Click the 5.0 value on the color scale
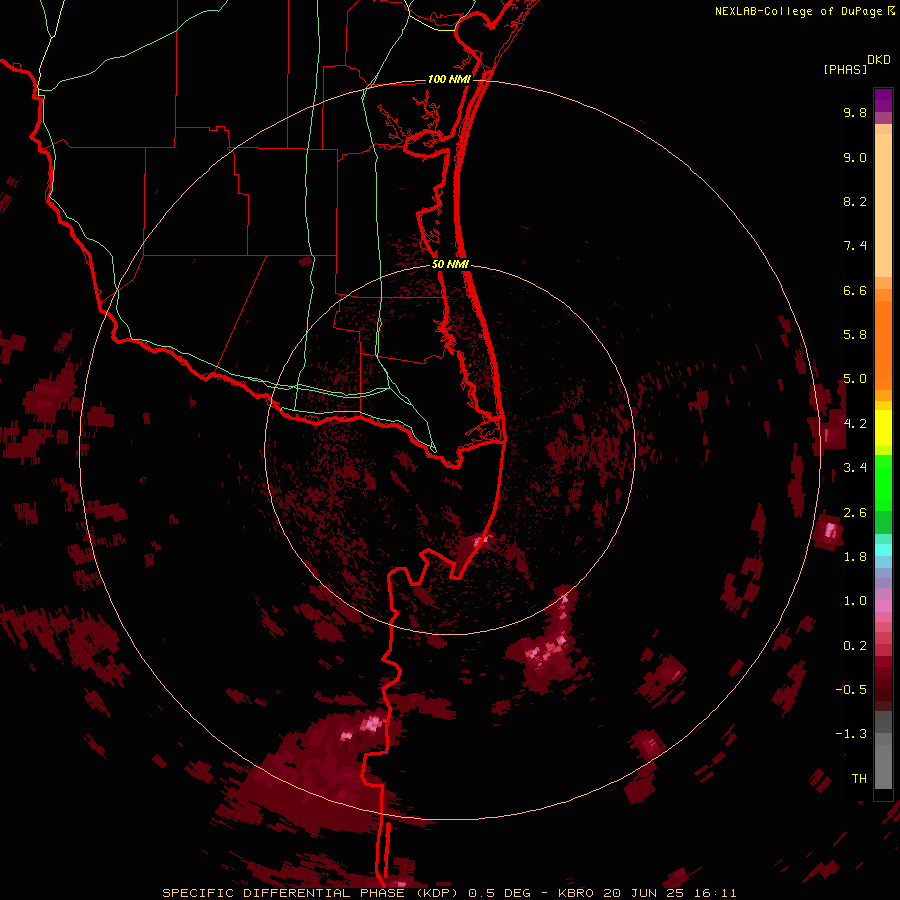 855,379
